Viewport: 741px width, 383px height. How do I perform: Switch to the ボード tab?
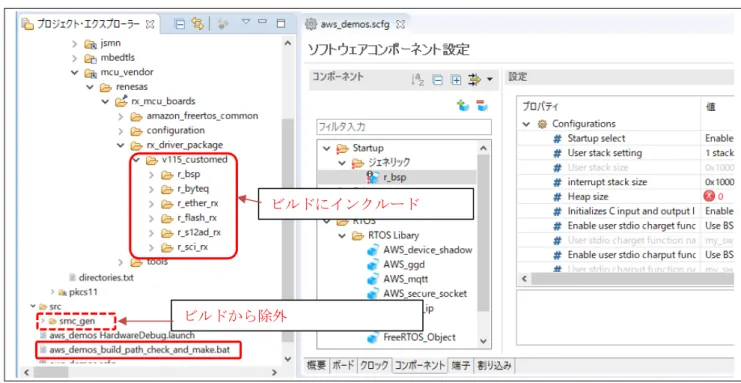point(343,365)
